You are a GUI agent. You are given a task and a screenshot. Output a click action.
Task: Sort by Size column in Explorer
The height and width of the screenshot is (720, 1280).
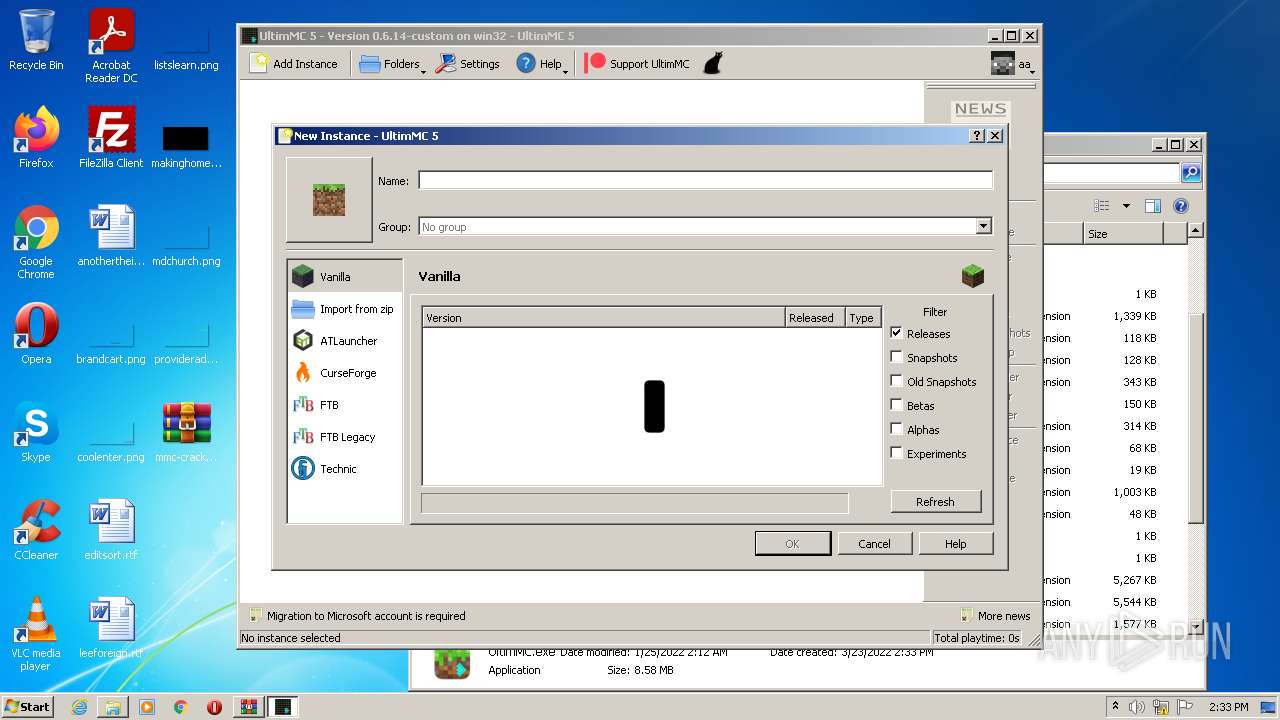[x=1123, y=233]
